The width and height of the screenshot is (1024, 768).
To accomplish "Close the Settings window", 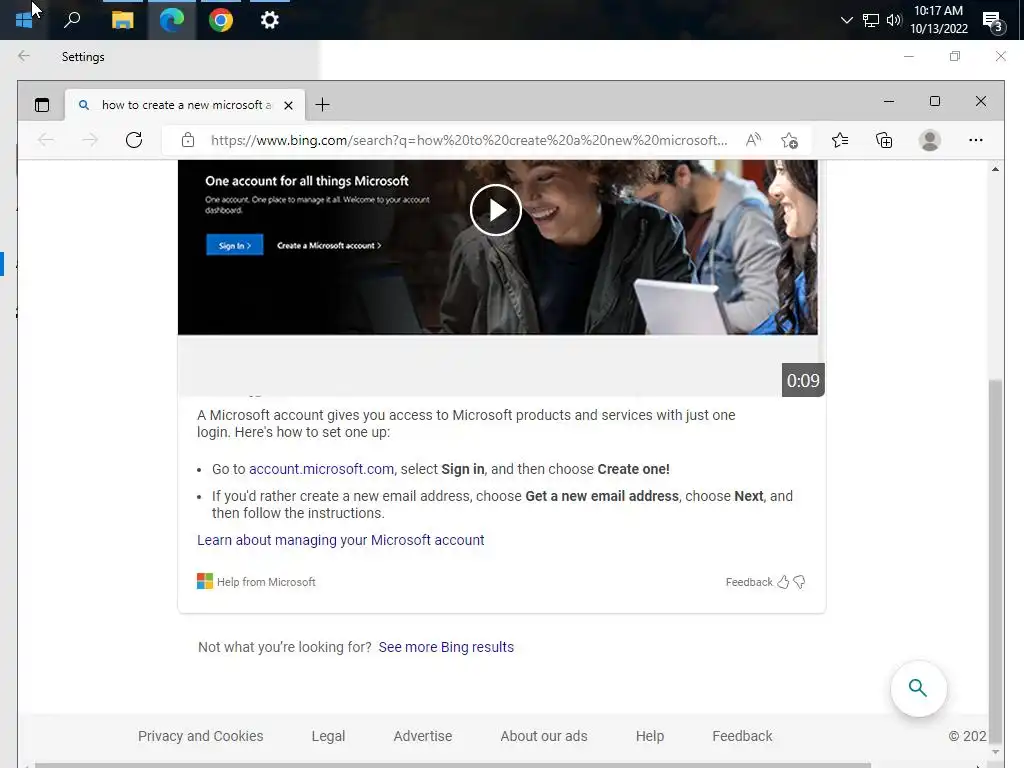I will (1000, 56).
